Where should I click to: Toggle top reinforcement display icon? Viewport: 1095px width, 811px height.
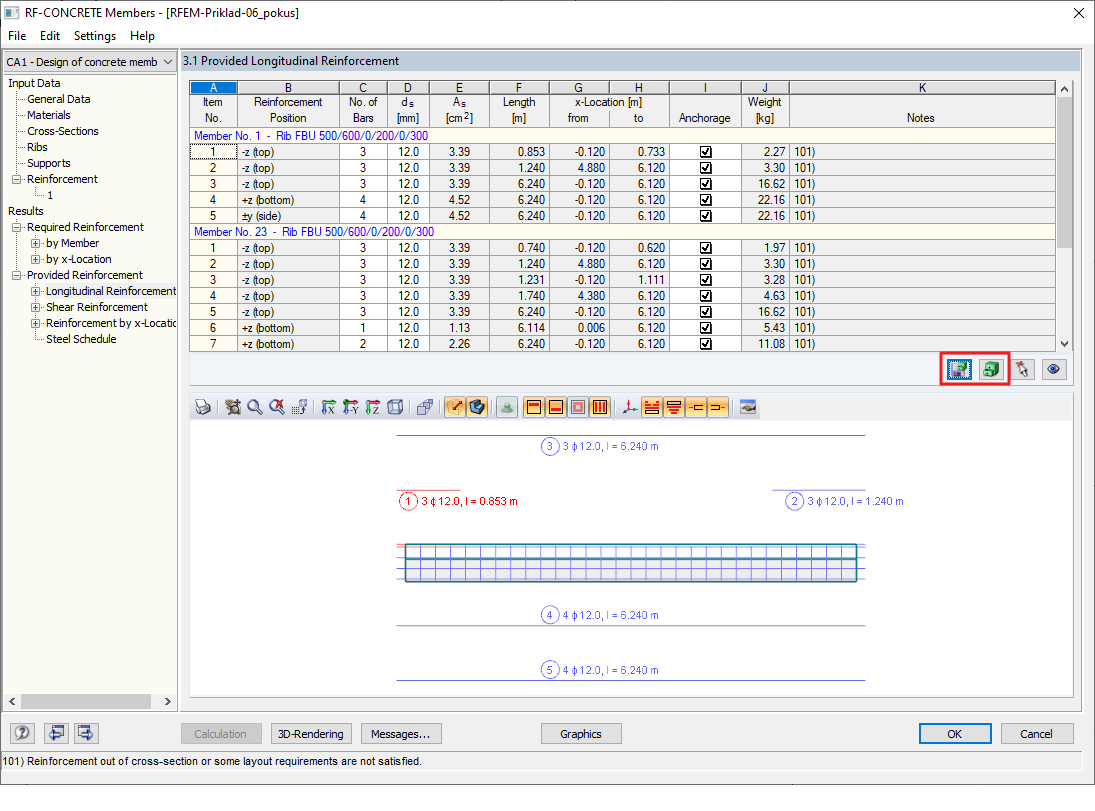click(x=534, y=407)
